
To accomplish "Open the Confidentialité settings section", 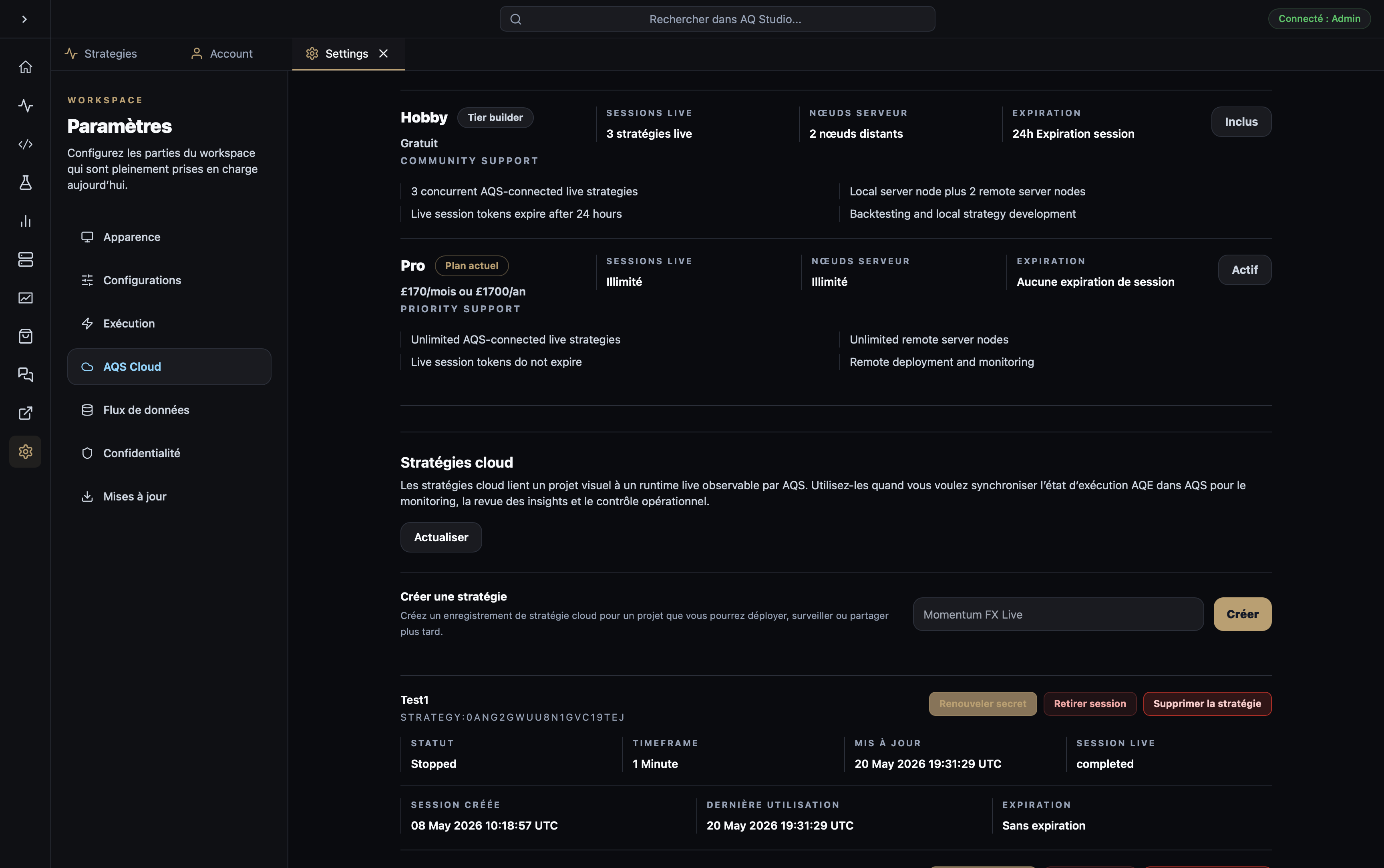I will pos(169,453).
